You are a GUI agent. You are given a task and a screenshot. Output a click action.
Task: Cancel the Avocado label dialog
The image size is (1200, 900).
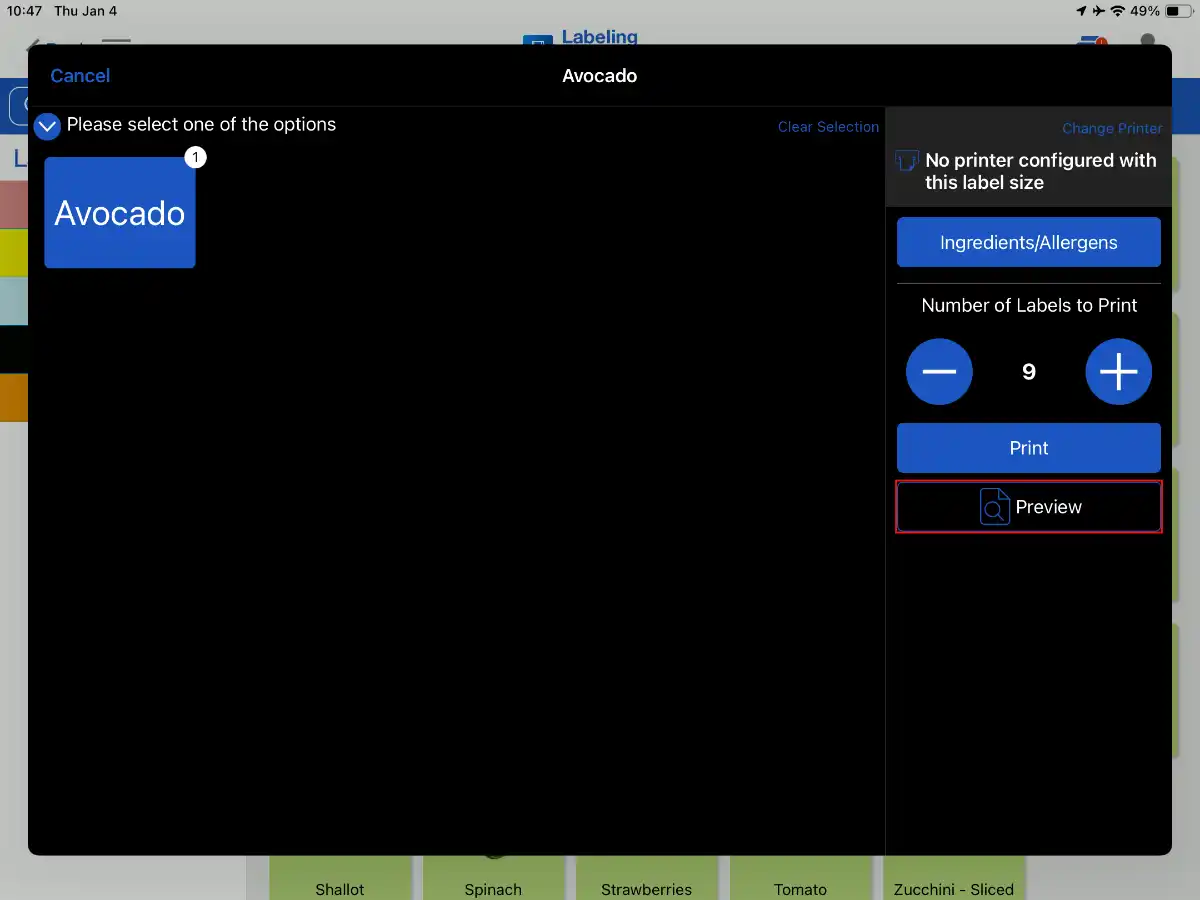(80, 76)
